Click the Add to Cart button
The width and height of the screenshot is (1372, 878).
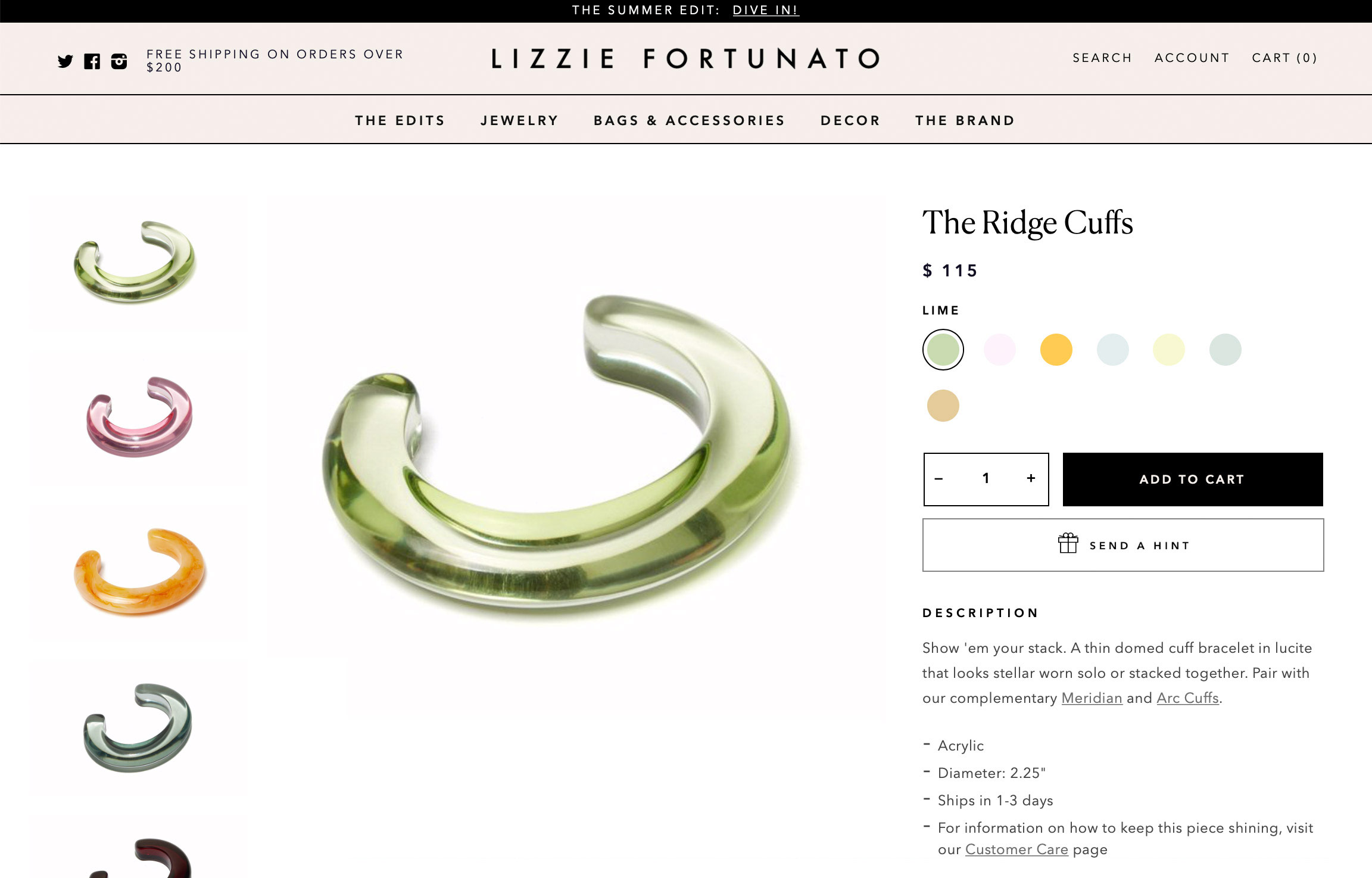pyautogui.click(x=1192, y=480)
